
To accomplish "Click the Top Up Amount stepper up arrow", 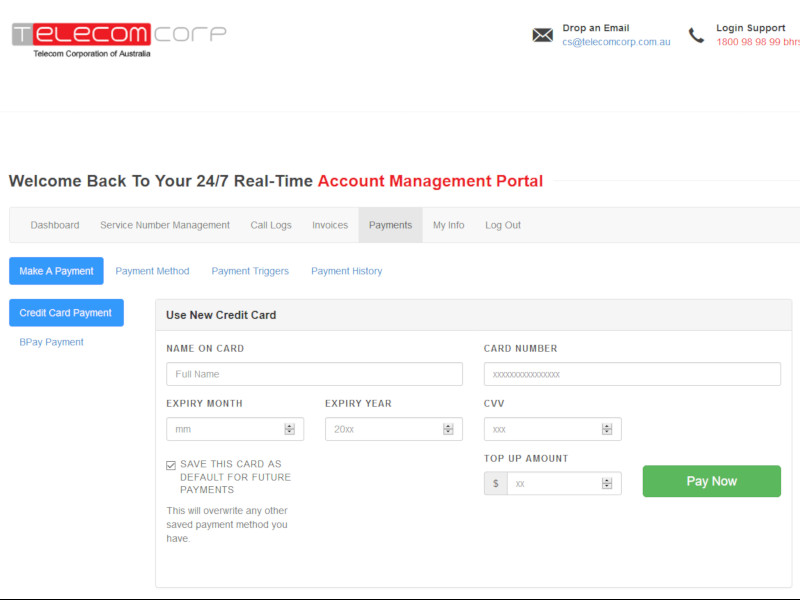I will (606, 479).
